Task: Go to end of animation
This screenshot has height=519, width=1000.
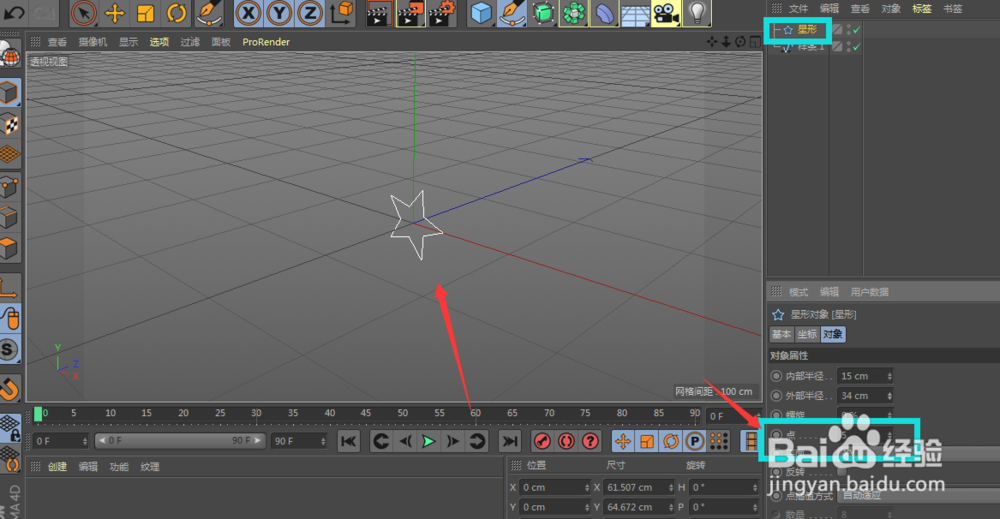Action: coord(510,441)
